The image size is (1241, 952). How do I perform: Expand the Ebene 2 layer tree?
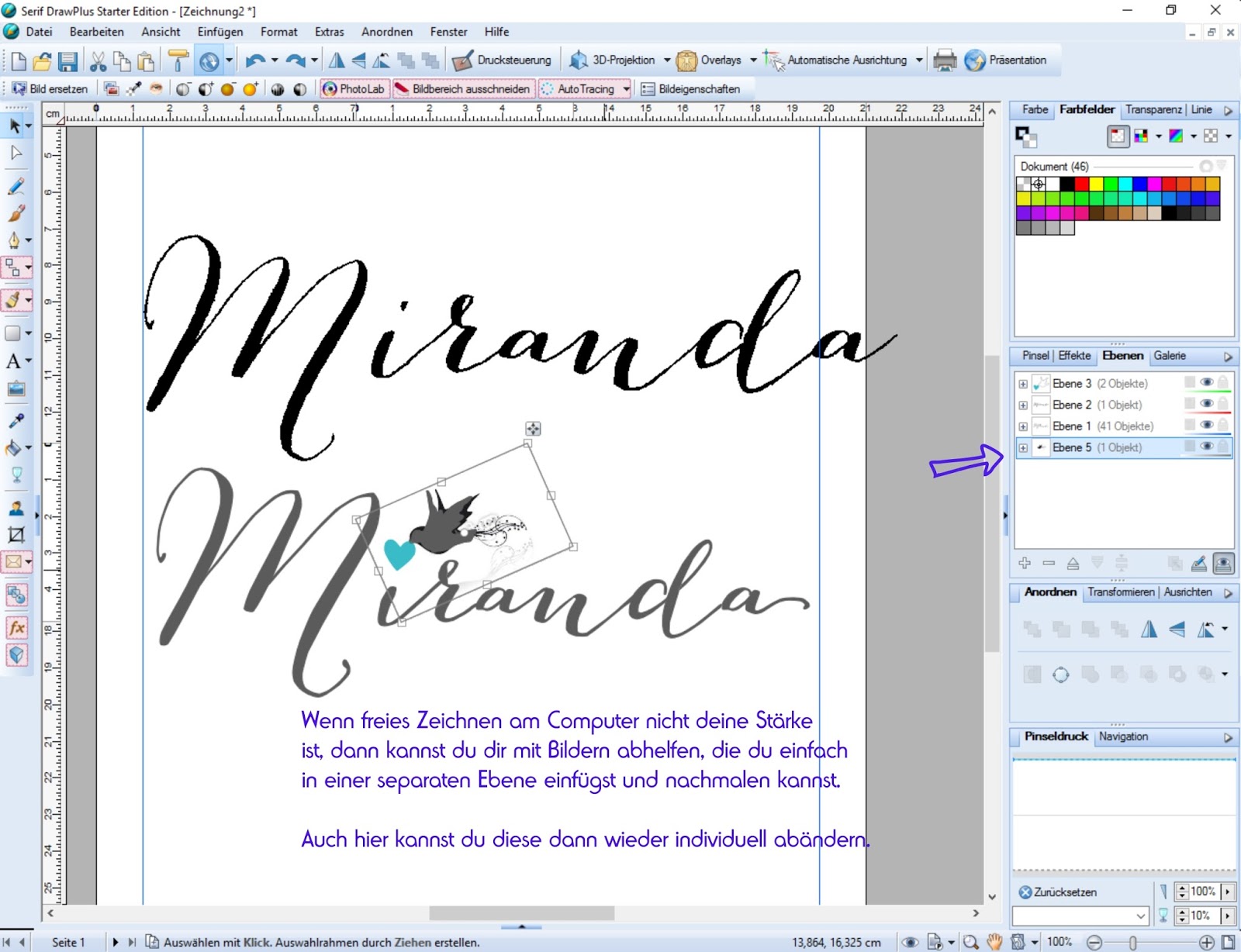(1023, 405)
